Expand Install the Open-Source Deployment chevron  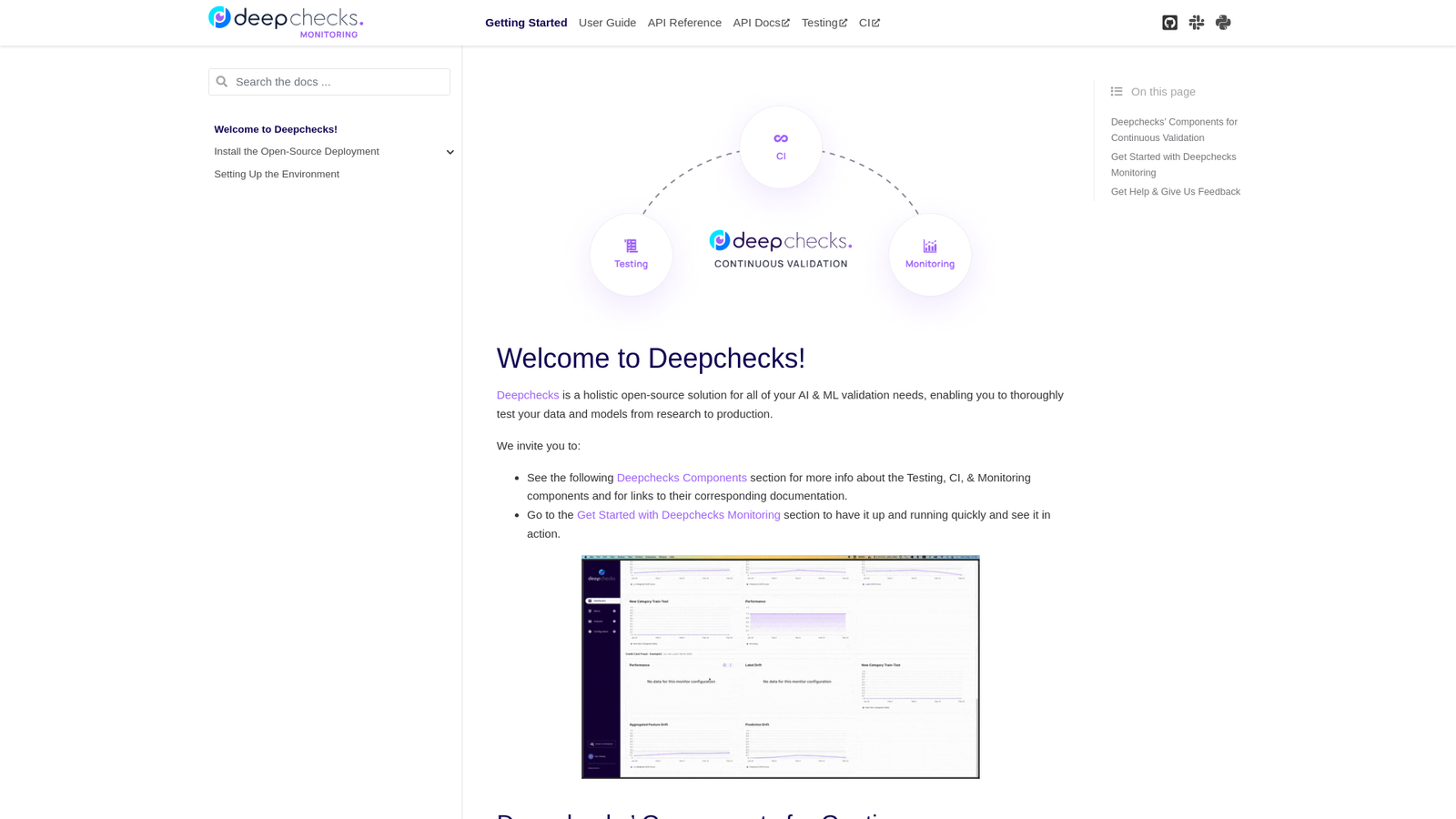[x=450, y=152]
